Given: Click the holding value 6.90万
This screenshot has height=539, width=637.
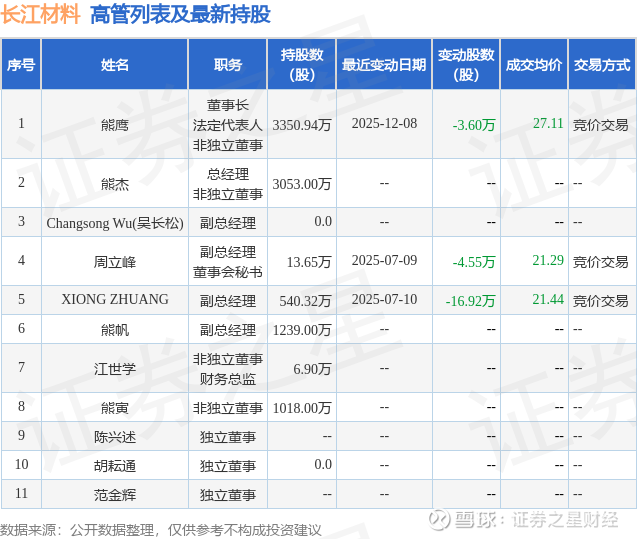Looking at the screenshot, I should click(312, 369).
